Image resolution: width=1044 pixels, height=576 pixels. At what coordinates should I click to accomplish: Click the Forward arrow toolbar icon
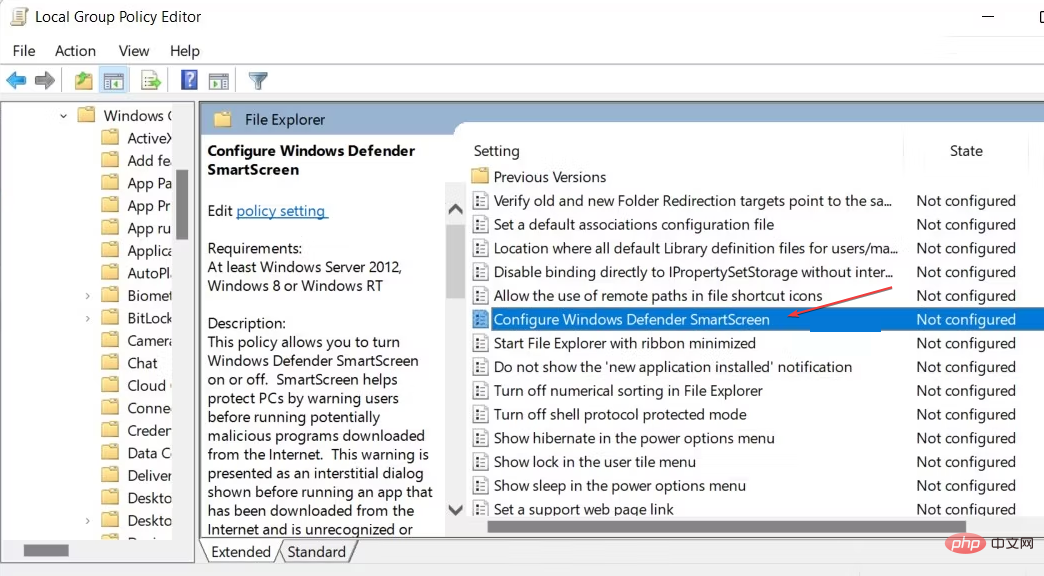click(45, 81)
